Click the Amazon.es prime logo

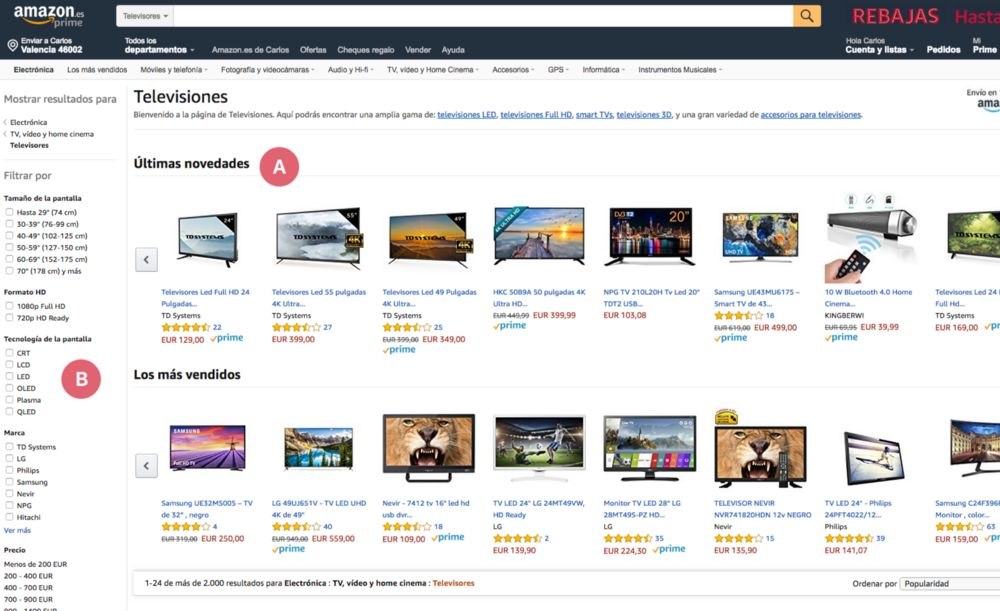point(48,16)
